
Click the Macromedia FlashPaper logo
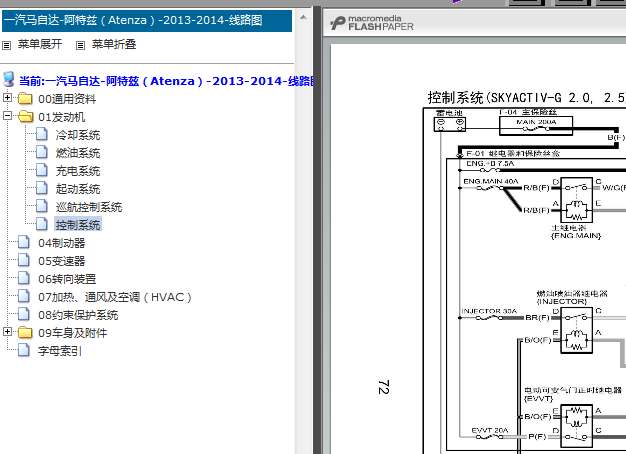tap(372, 23)
